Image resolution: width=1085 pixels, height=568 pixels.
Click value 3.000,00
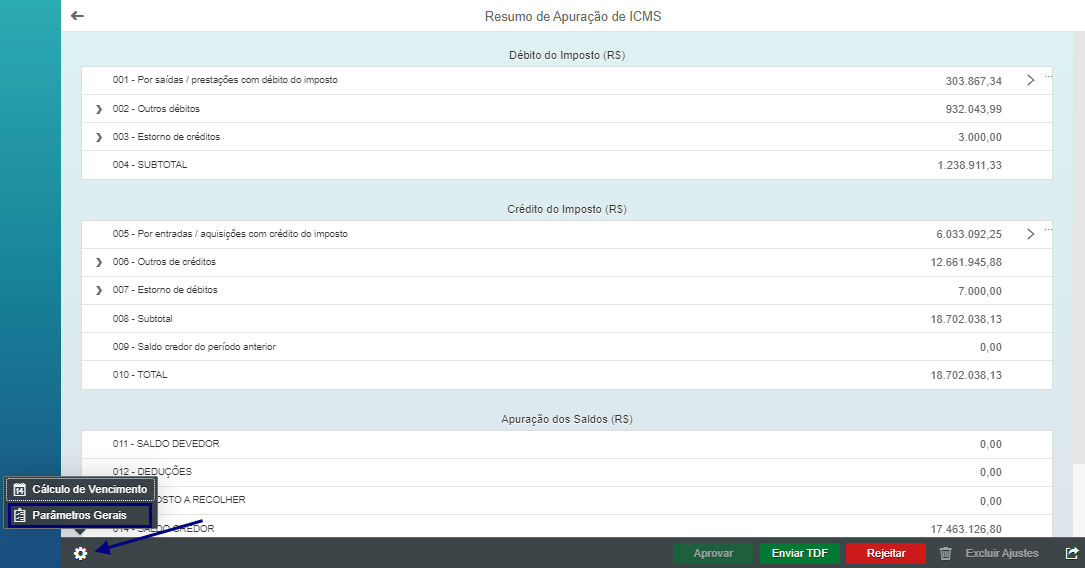(980, 137)
